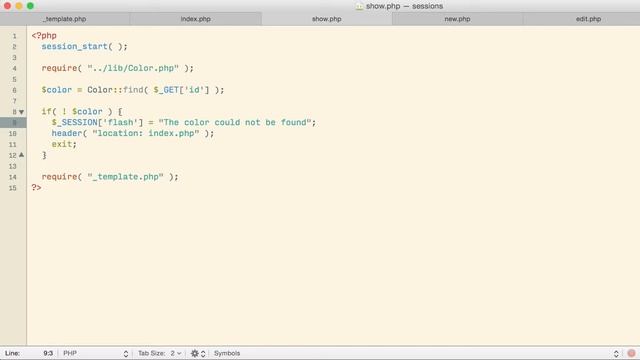Click line number 4 in the gutter
The image size is (640, 360).
tap(14, 69)
